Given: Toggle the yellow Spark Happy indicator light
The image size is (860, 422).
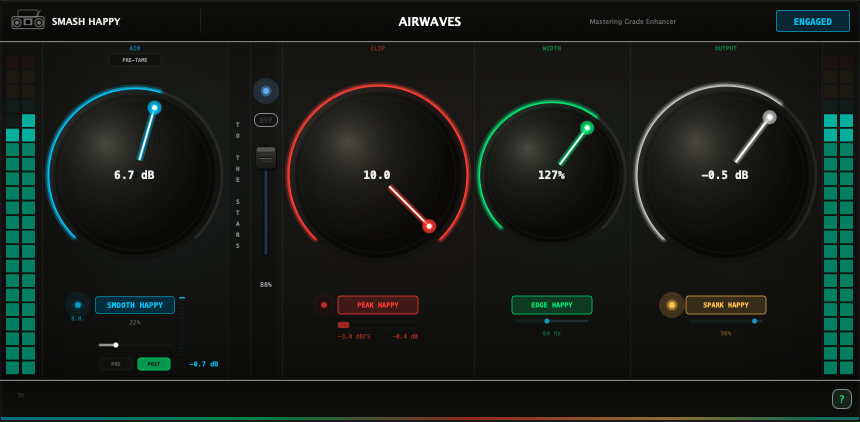Looking at the screenshot, I should tap(671, 305).
